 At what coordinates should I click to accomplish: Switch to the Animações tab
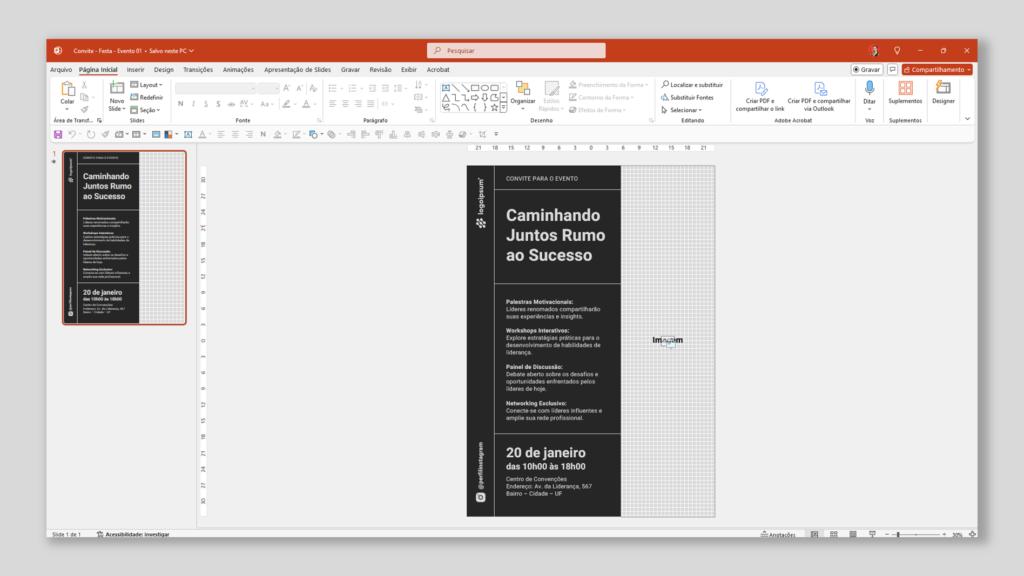[x=238, y=69]
